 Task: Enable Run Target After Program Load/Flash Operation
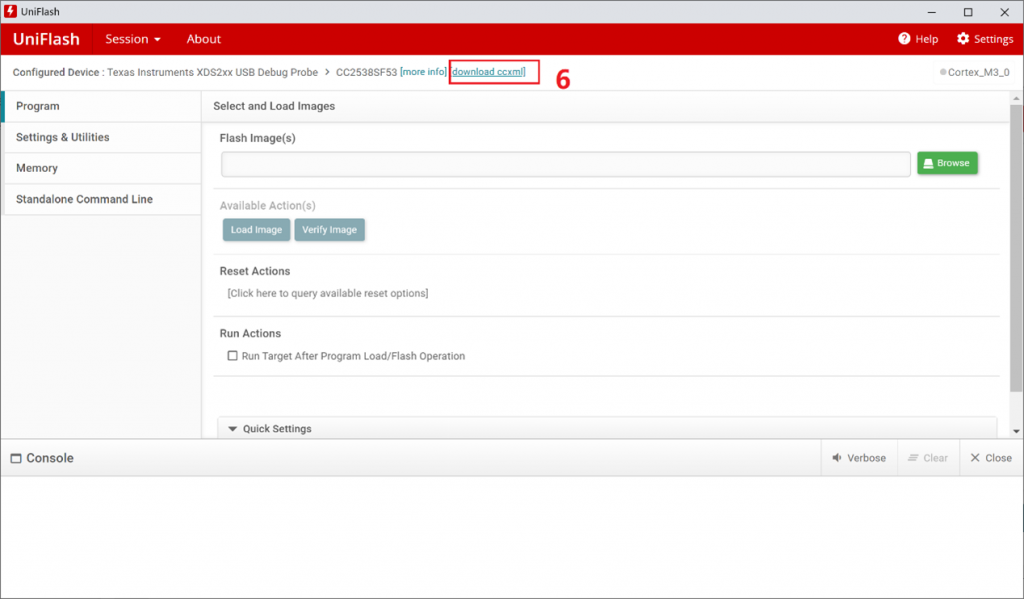click(232, 356)
